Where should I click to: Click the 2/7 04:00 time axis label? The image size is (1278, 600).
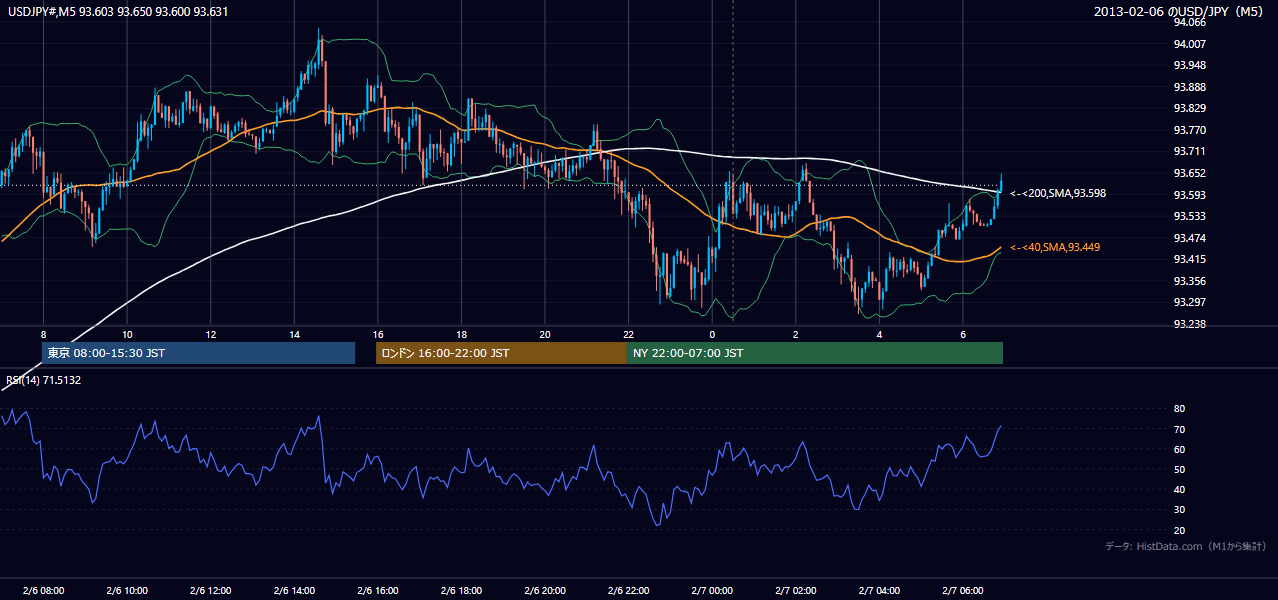tap(879, 590)
